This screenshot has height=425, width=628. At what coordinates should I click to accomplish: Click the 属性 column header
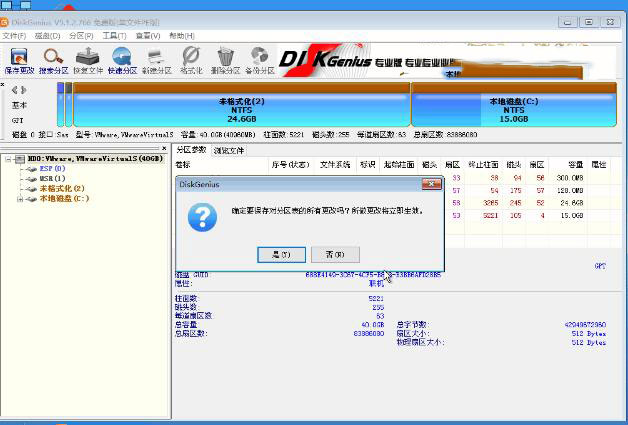[598, 164]
